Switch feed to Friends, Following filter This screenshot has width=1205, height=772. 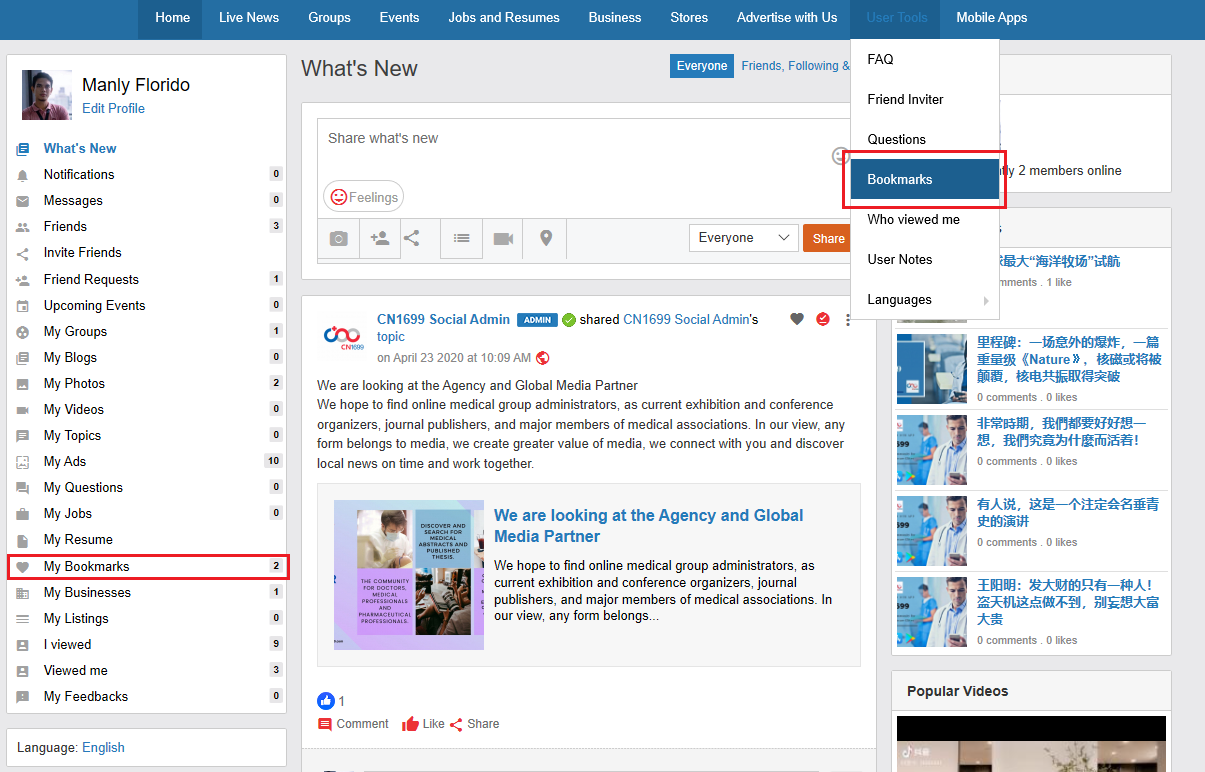(x=794, y=66)
